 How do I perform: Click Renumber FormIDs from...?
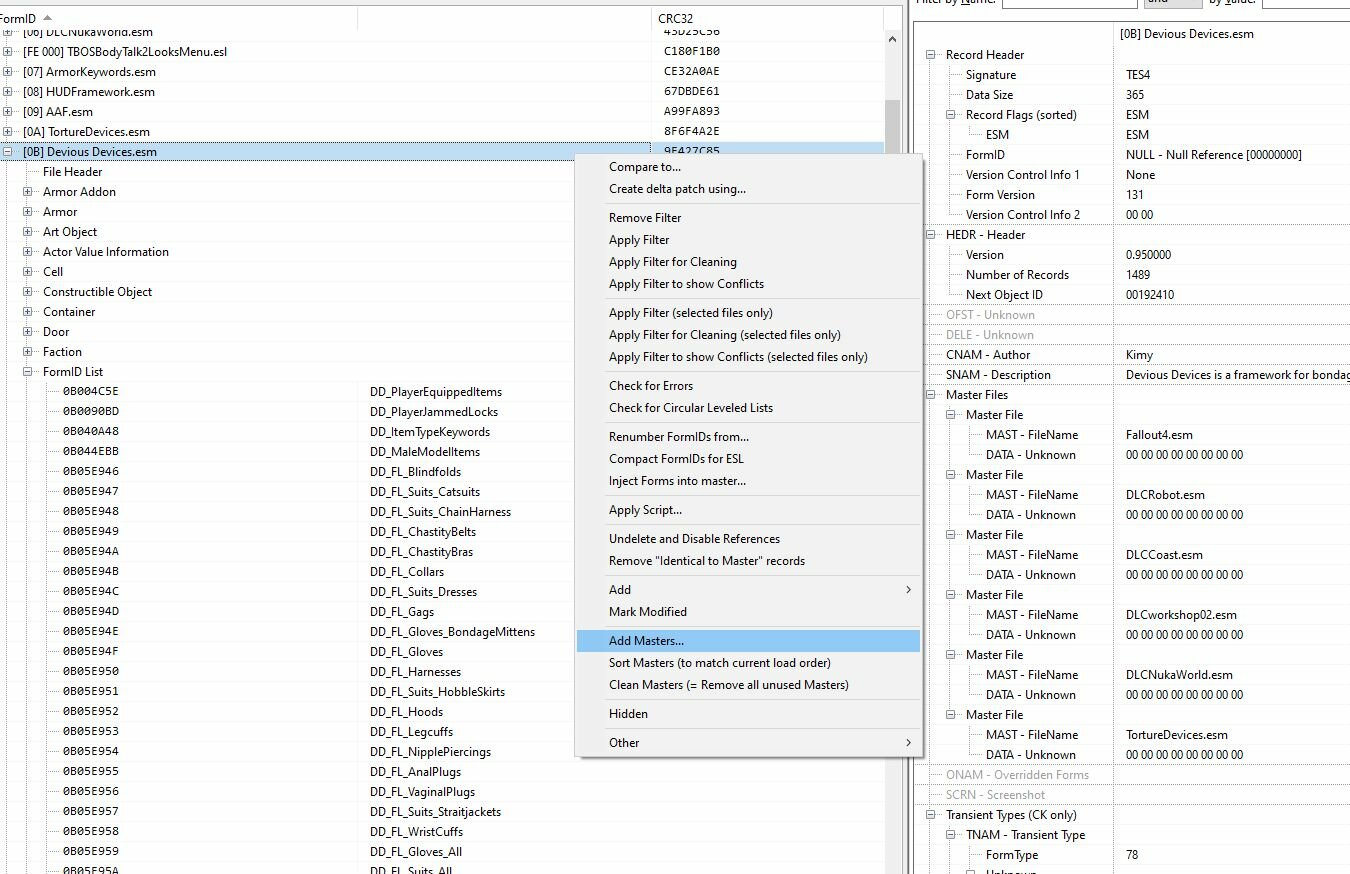tap(748, 437)
